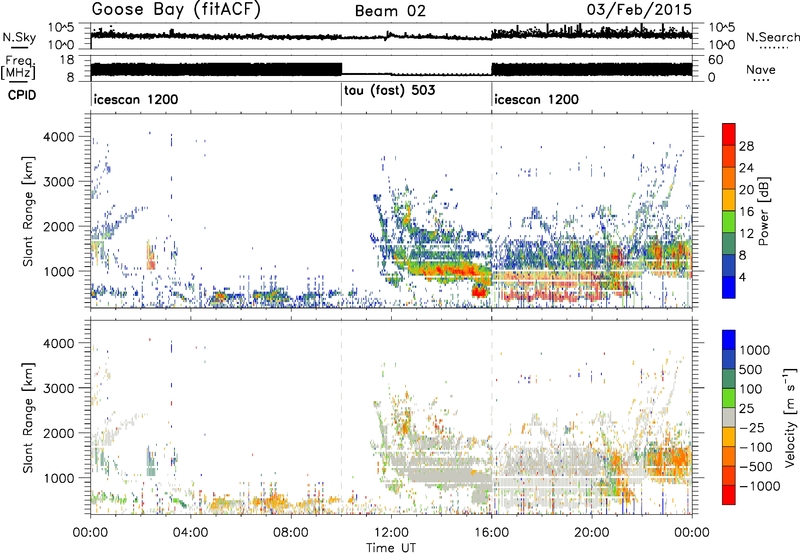This screenshot has height=554, width=800.
Task: Click the 'Beam 02' label
Action: point(390,11)
